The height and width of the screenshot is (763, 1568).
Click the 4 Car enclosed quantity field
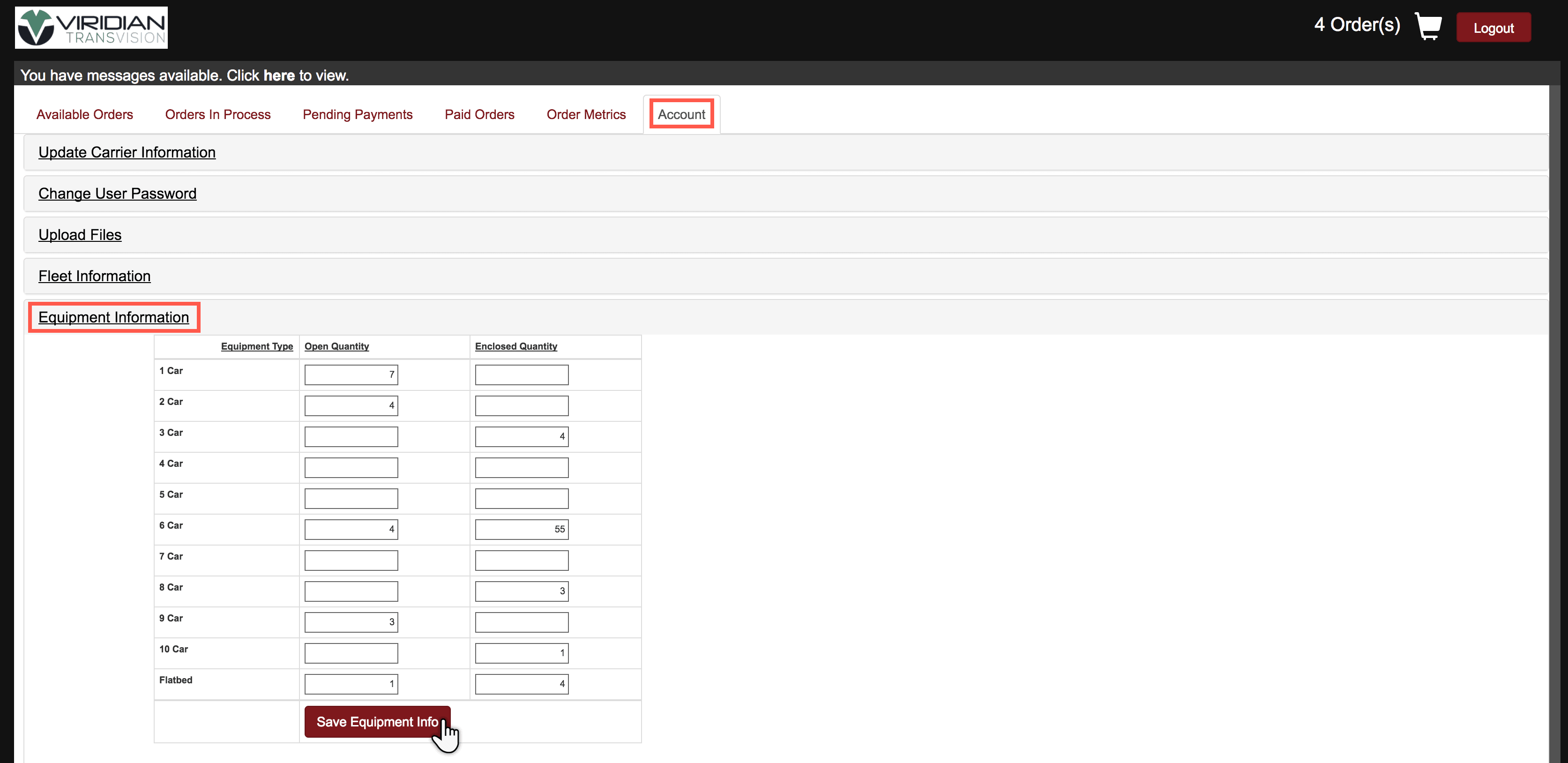[x=521, y=468]
